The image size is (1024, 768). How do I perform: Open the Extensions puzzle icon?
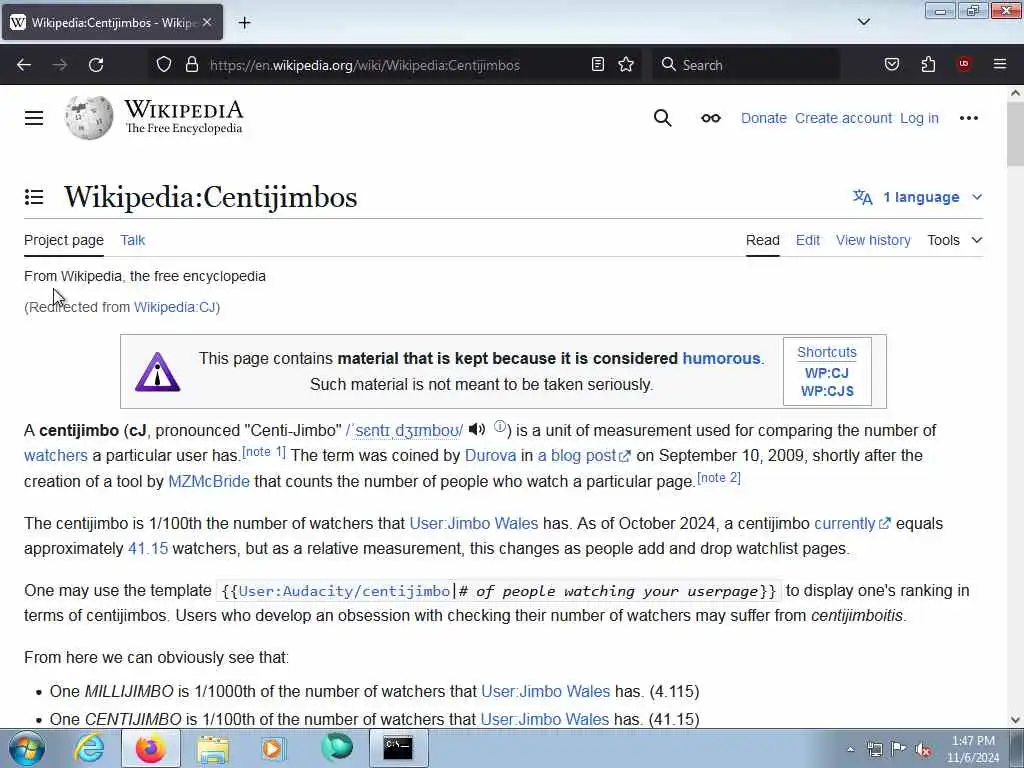pyautogui.click(x=928, y=65)
